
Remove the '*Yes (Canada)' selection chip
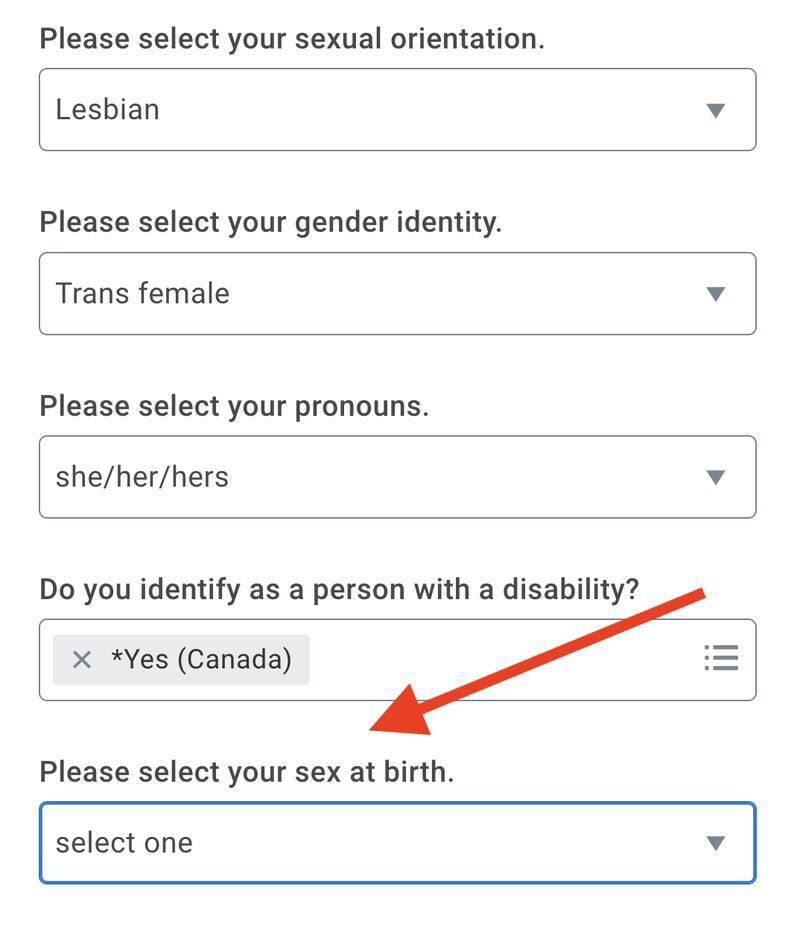click(x=82, y=660)
